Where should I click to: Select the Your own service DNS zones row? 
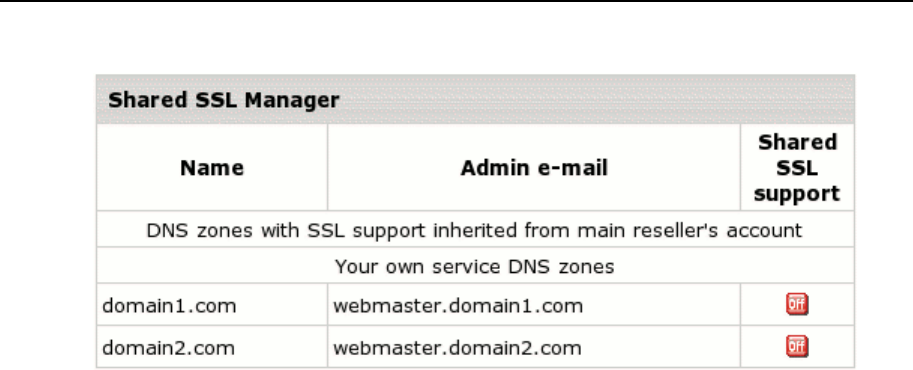(475, 266)
